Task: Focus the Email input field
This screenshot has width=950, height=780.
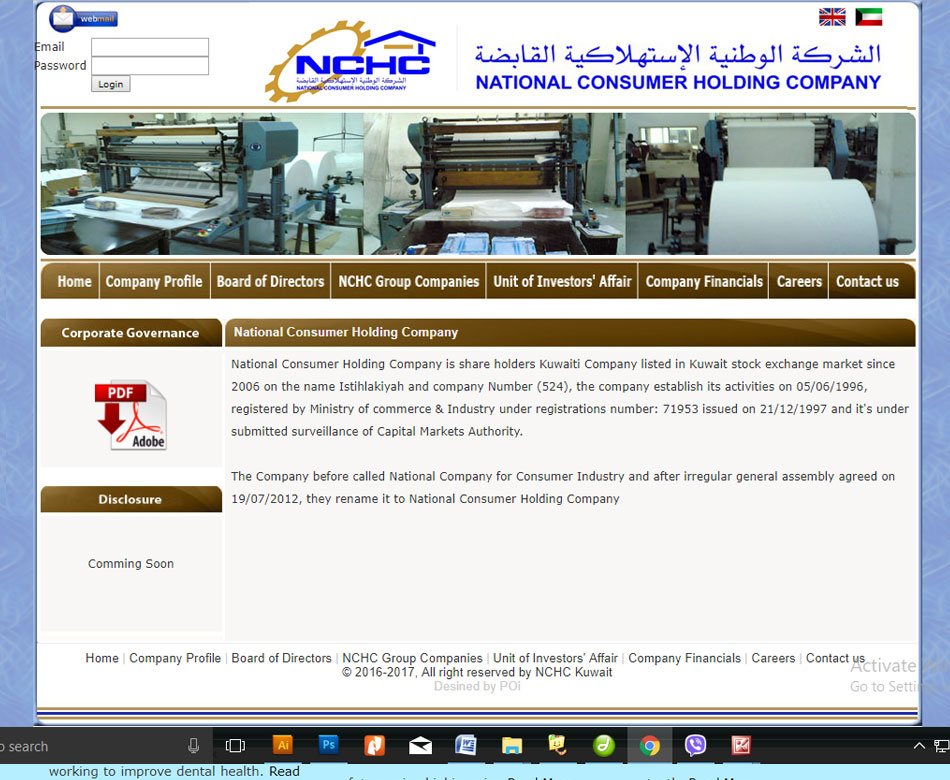Action: pyautogui.click(x=150, y=47)
